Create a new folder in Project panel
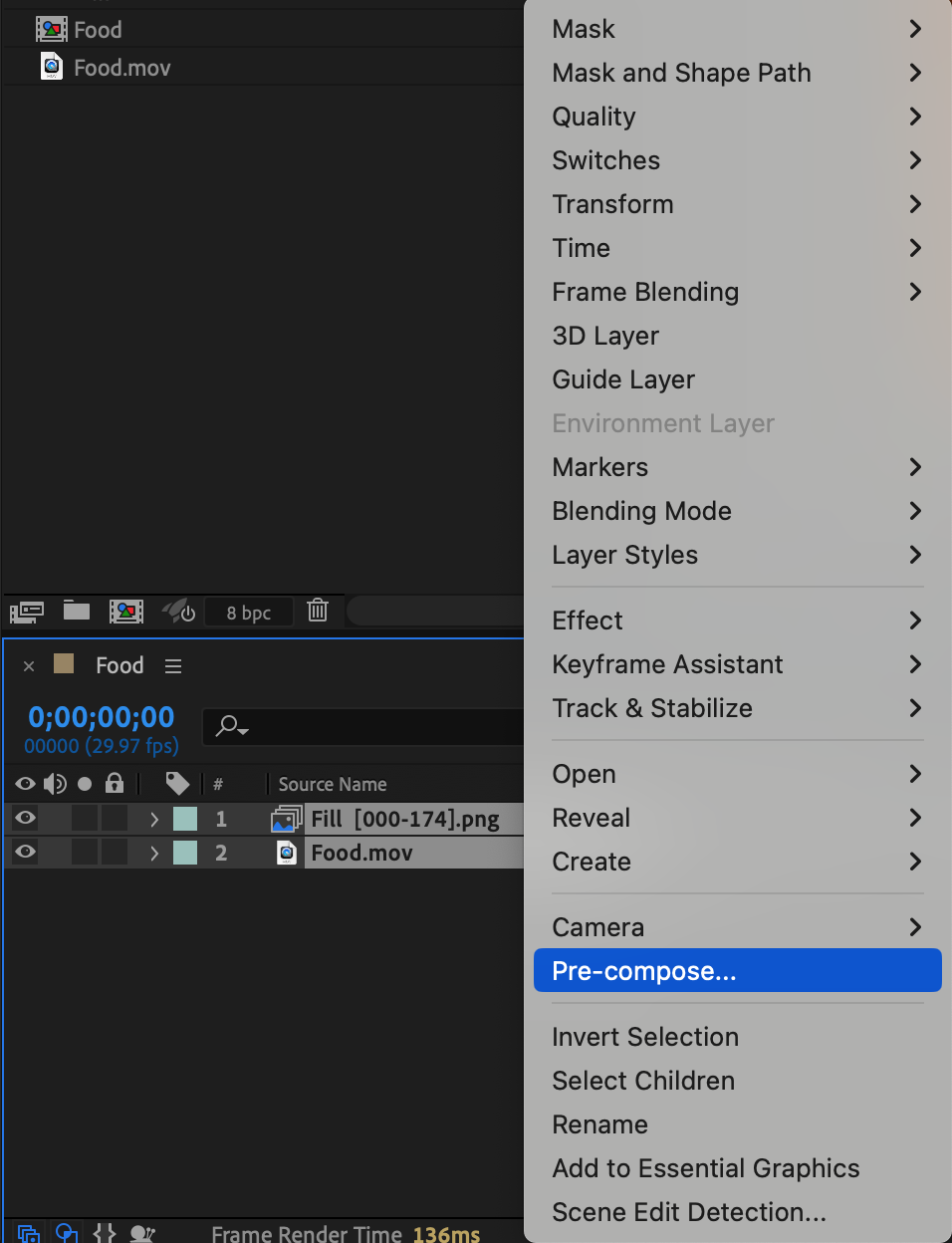This screenshot has width=952, height=1243. pyautogui.click(x=77, y=611)
